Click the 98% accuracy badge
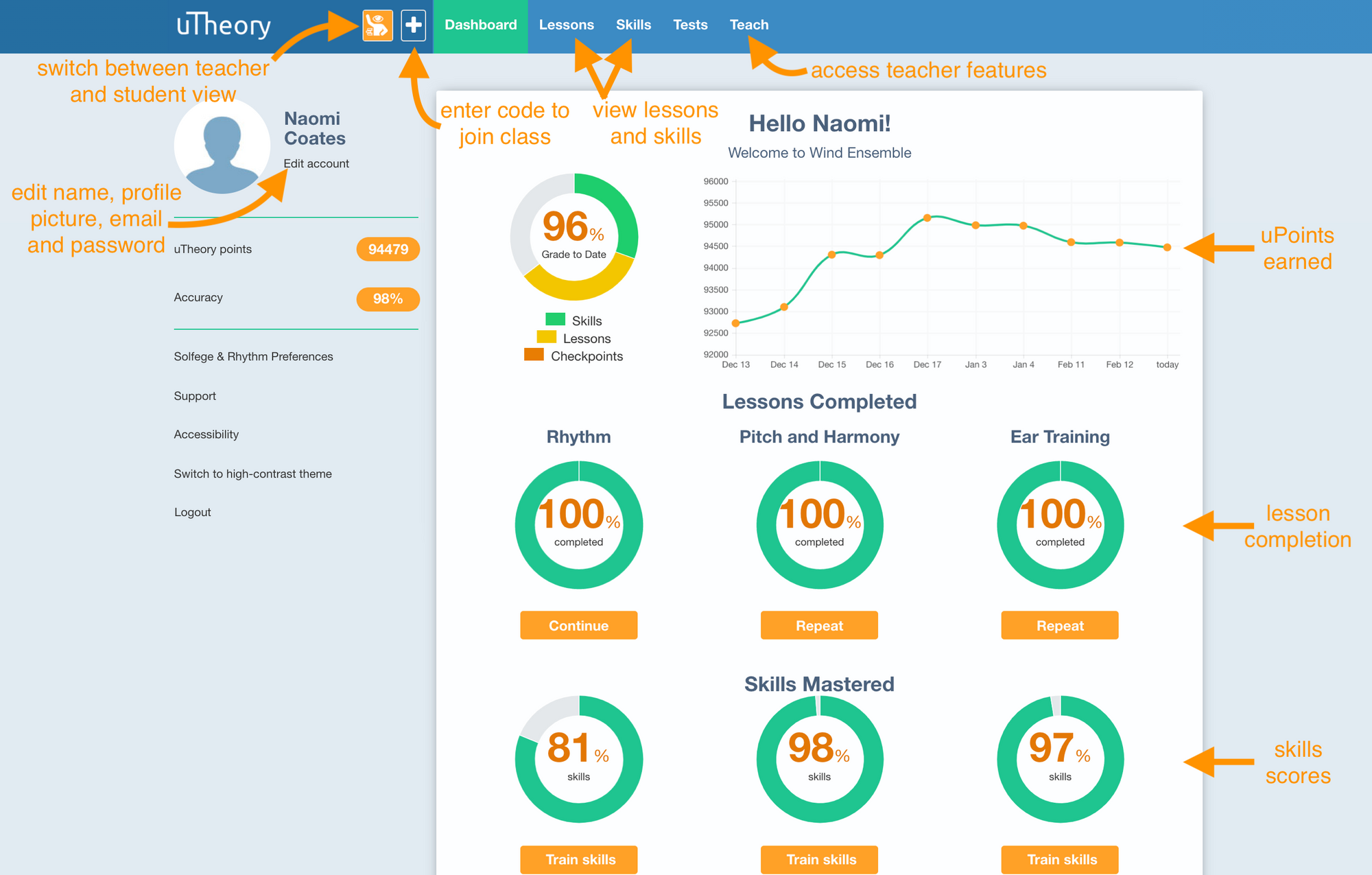This screenshot has height=875, width=1372. 388,299
